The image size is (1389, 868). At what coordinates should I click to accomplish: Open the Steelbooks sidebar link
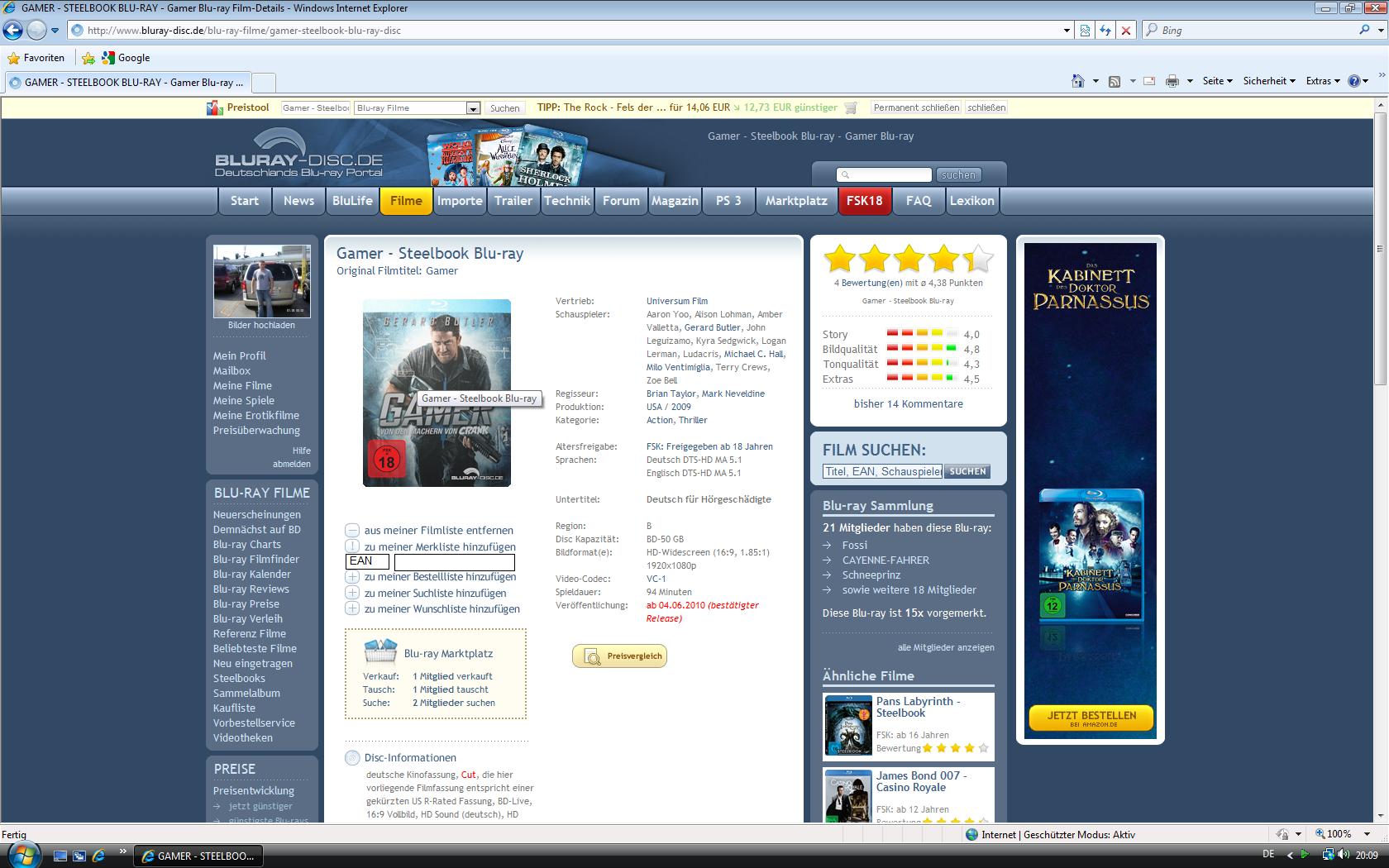239,678
